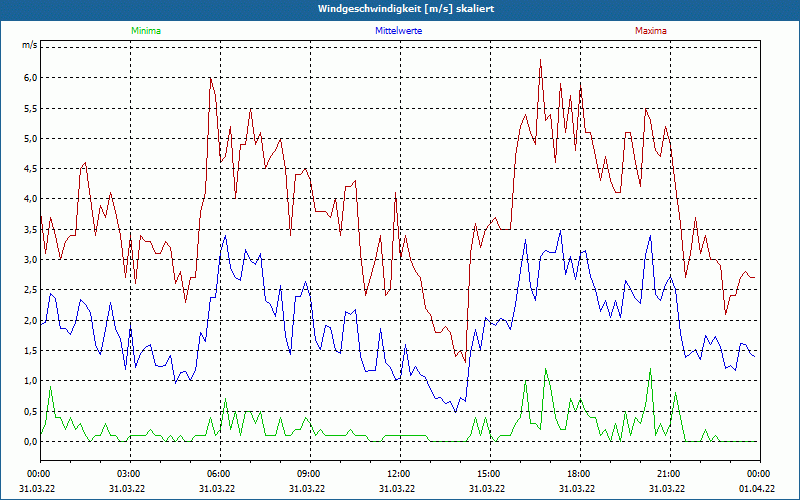Click the '01.04.22' date label
The width and height of the screenshot is (800, 500).
coord(758,488)
